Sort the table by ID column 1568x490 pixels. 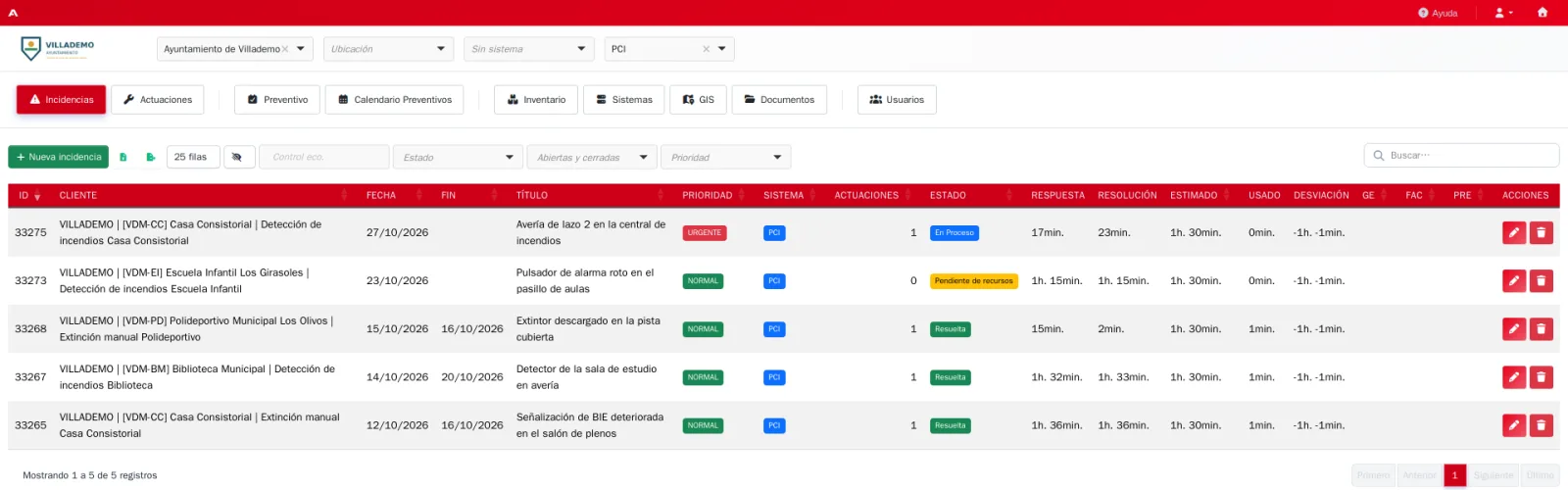pyautogui.click(x=29, y=195)
